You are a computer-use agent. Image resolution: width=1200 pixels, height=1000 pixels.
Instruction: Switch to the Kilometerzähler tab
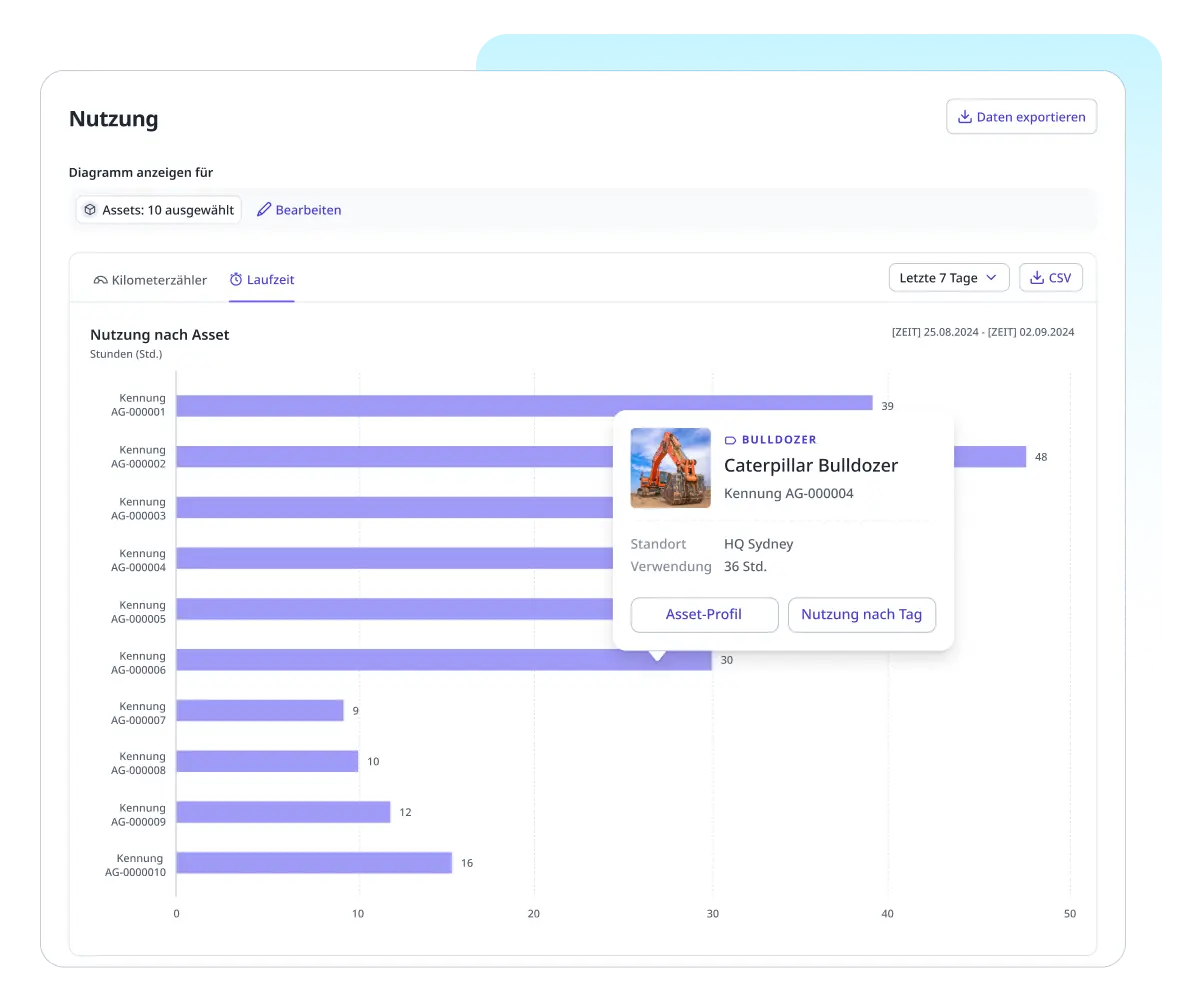tap(150, 280)
